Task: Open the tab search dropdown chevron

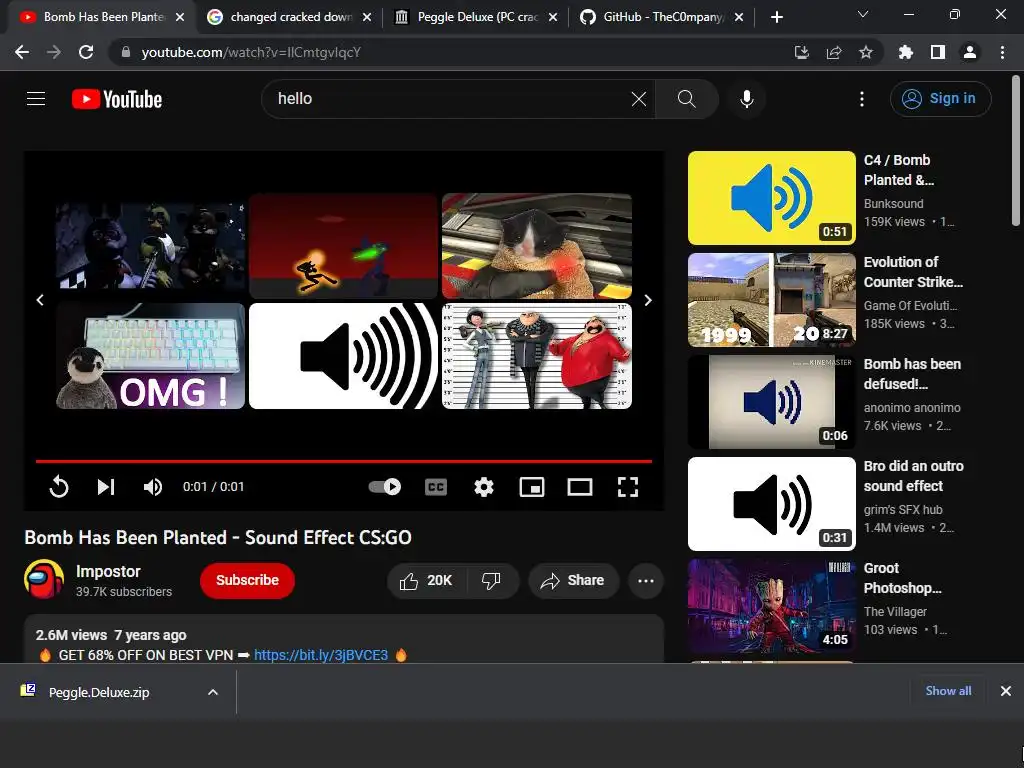Action: pos(863,14)
